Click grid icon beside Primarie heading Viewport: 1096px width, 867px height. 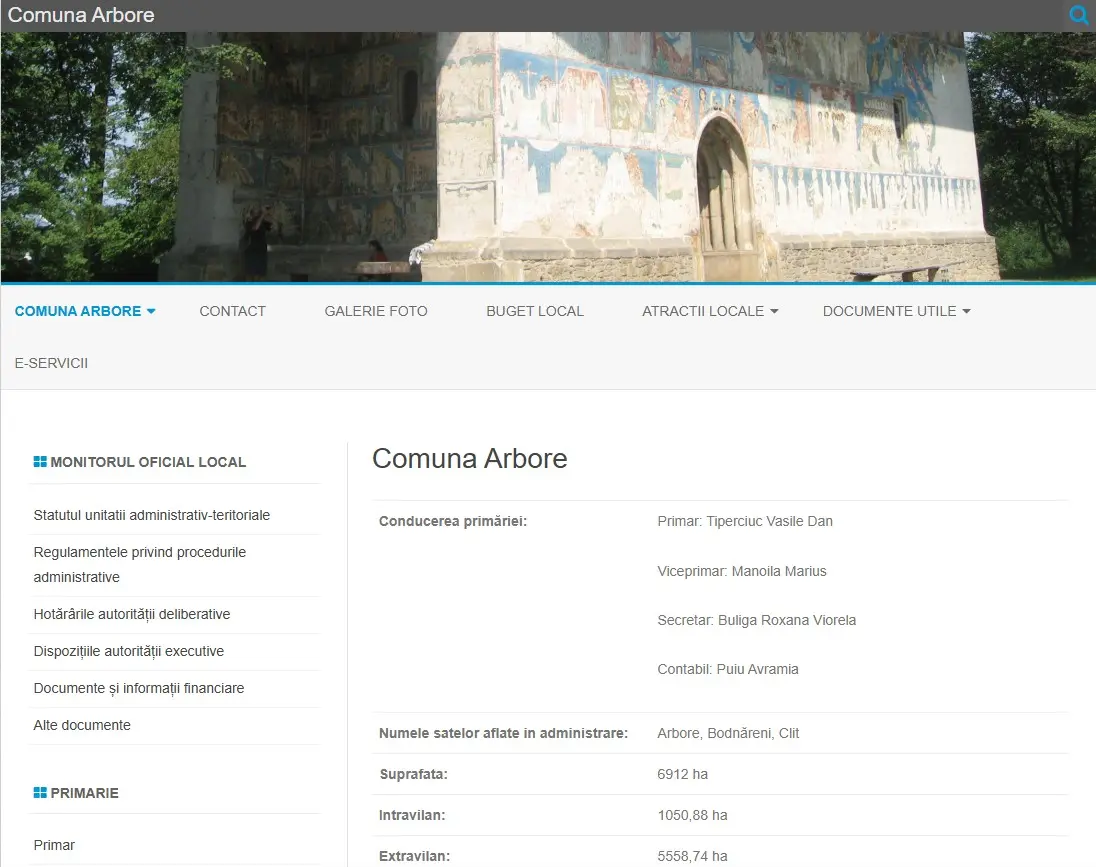pos(40,793)
